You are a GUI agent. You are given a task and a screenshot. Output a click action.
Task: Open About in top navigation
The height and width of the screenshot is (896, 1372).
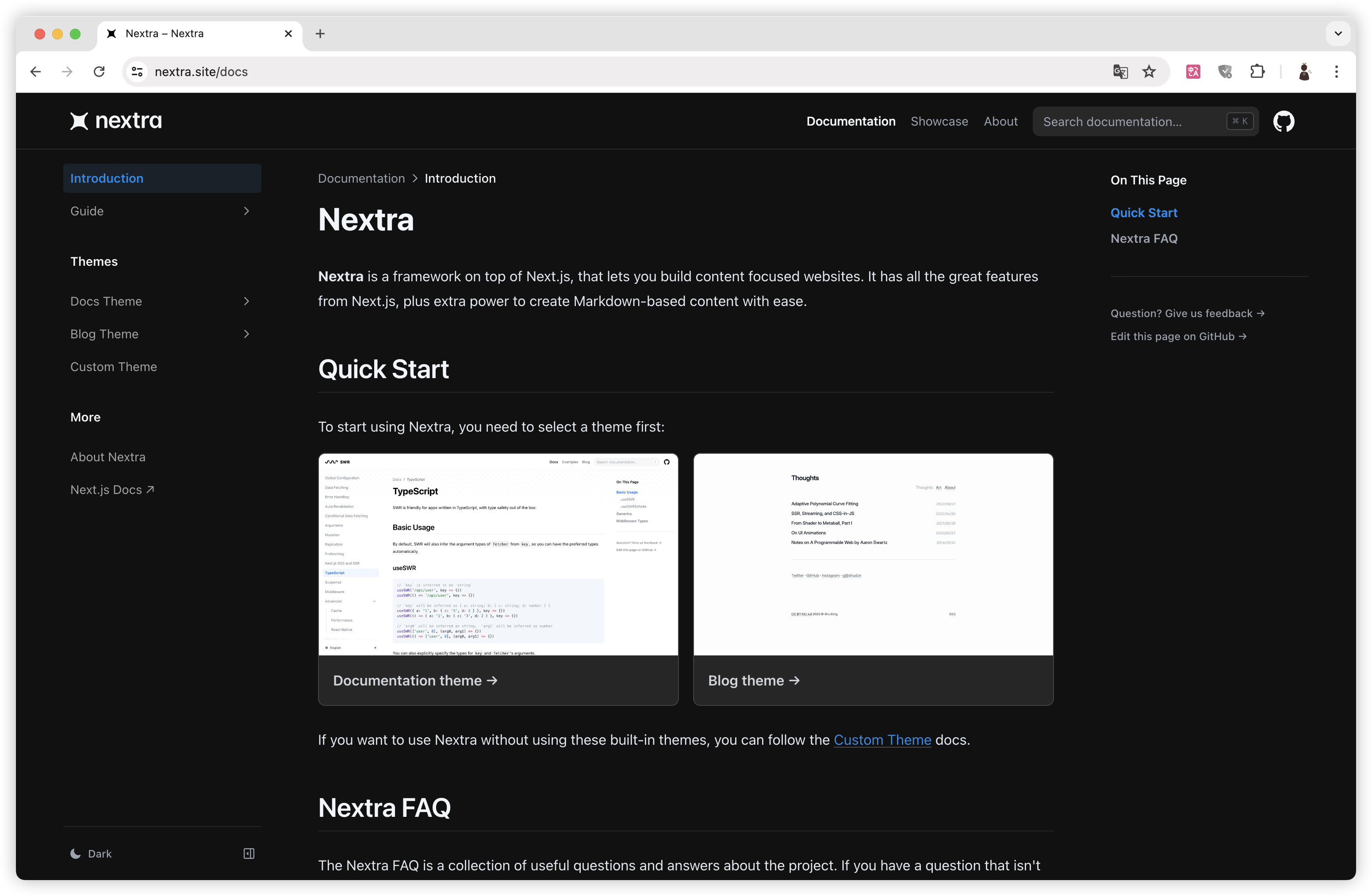(x=1000, y=122)
